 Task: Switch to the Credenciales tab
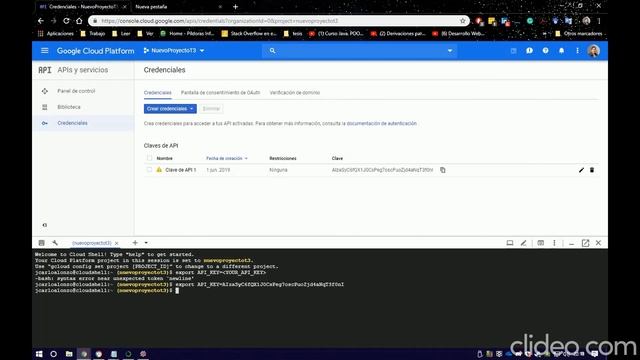click(158, 93)
